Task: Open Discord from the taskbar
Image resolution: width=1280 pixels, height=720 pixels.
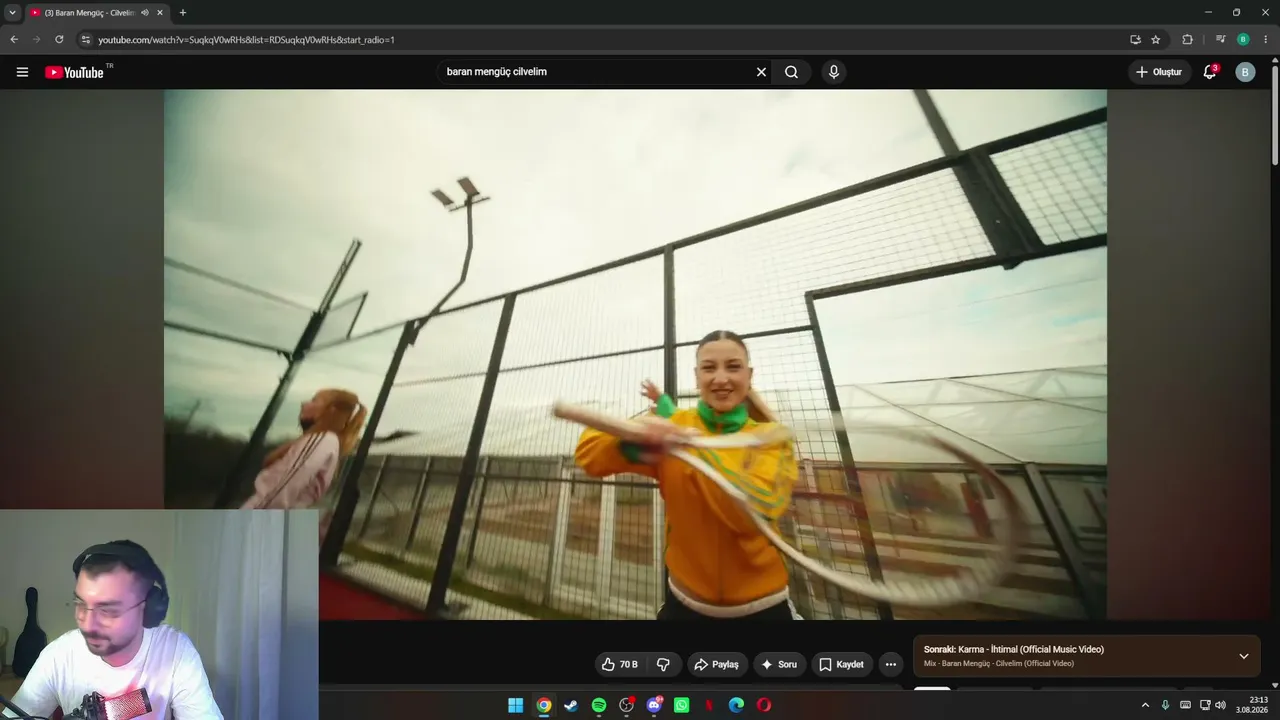Action: click(x=655, y=705)
